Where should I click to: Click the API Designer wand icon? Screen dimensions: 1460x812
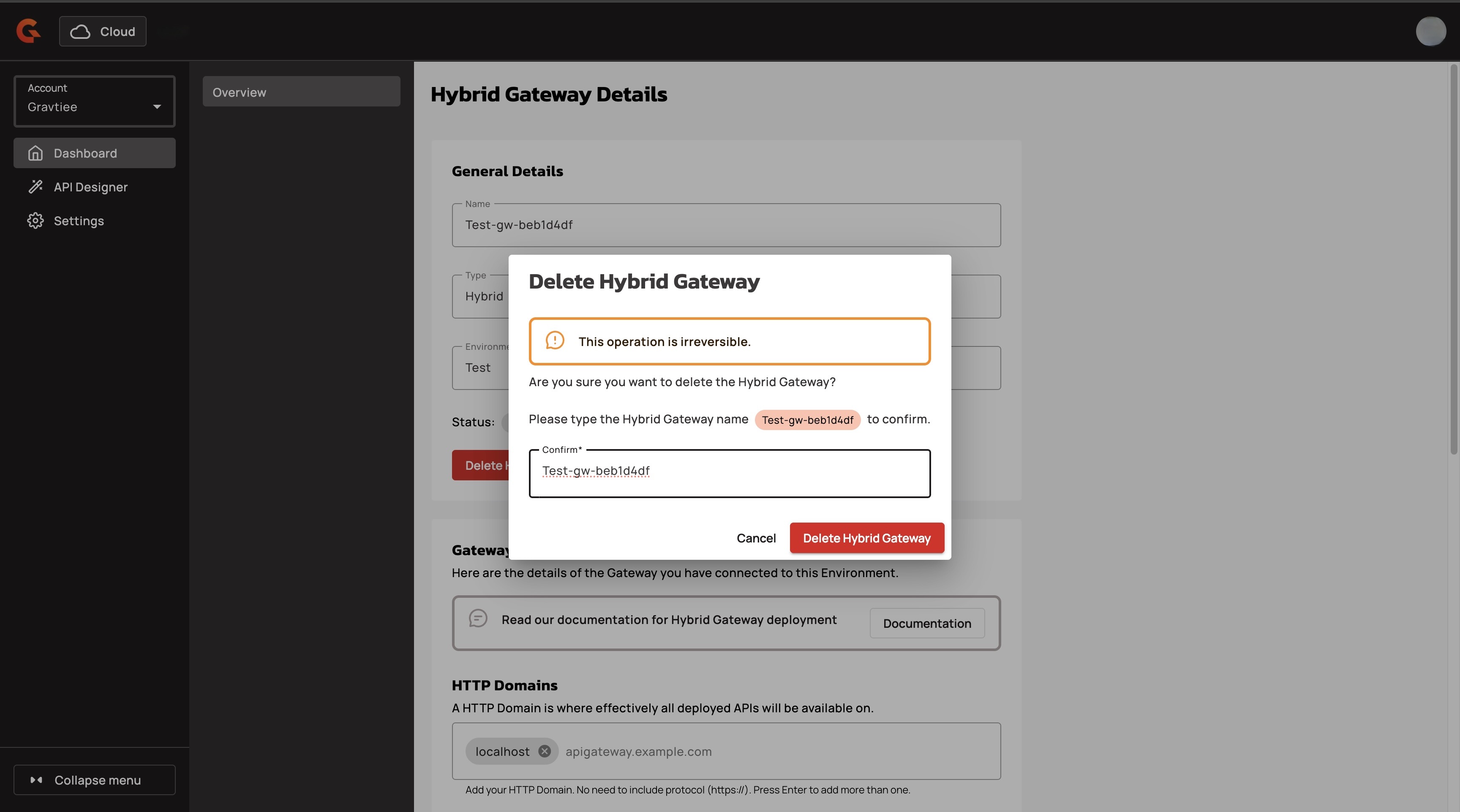pos(35,186)
